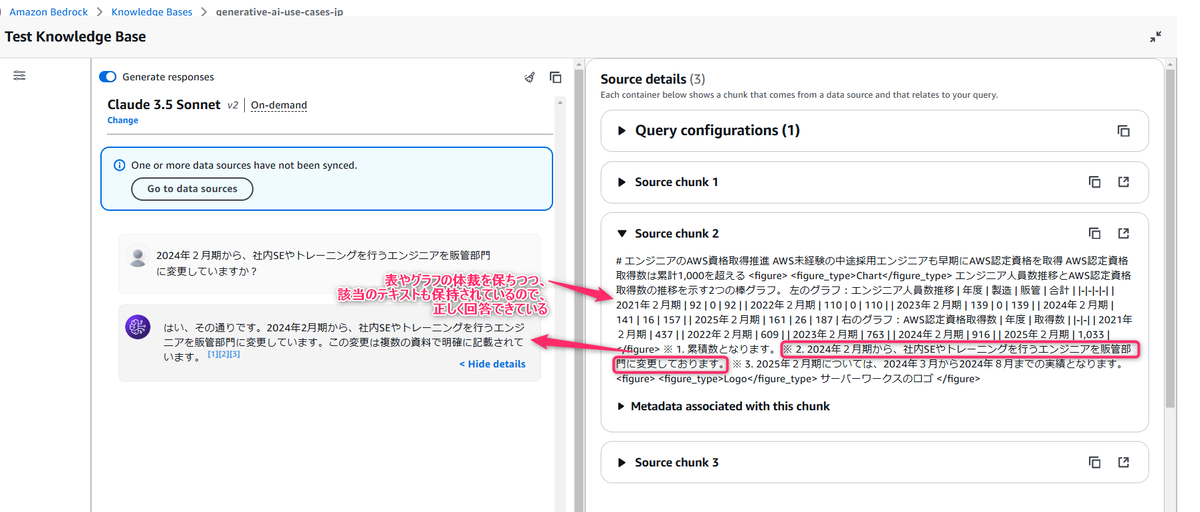Copy Source chunk 3 content
This screenshot has height=512, width=1200.
1095,463
